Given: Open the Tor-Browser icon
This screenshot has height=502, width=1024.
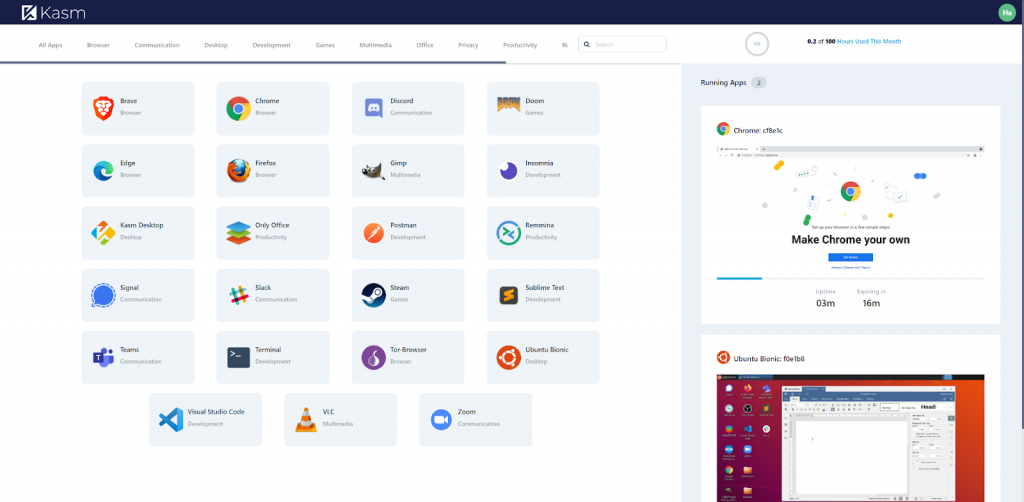Looking at the screenshot, I should click(374, 358).
